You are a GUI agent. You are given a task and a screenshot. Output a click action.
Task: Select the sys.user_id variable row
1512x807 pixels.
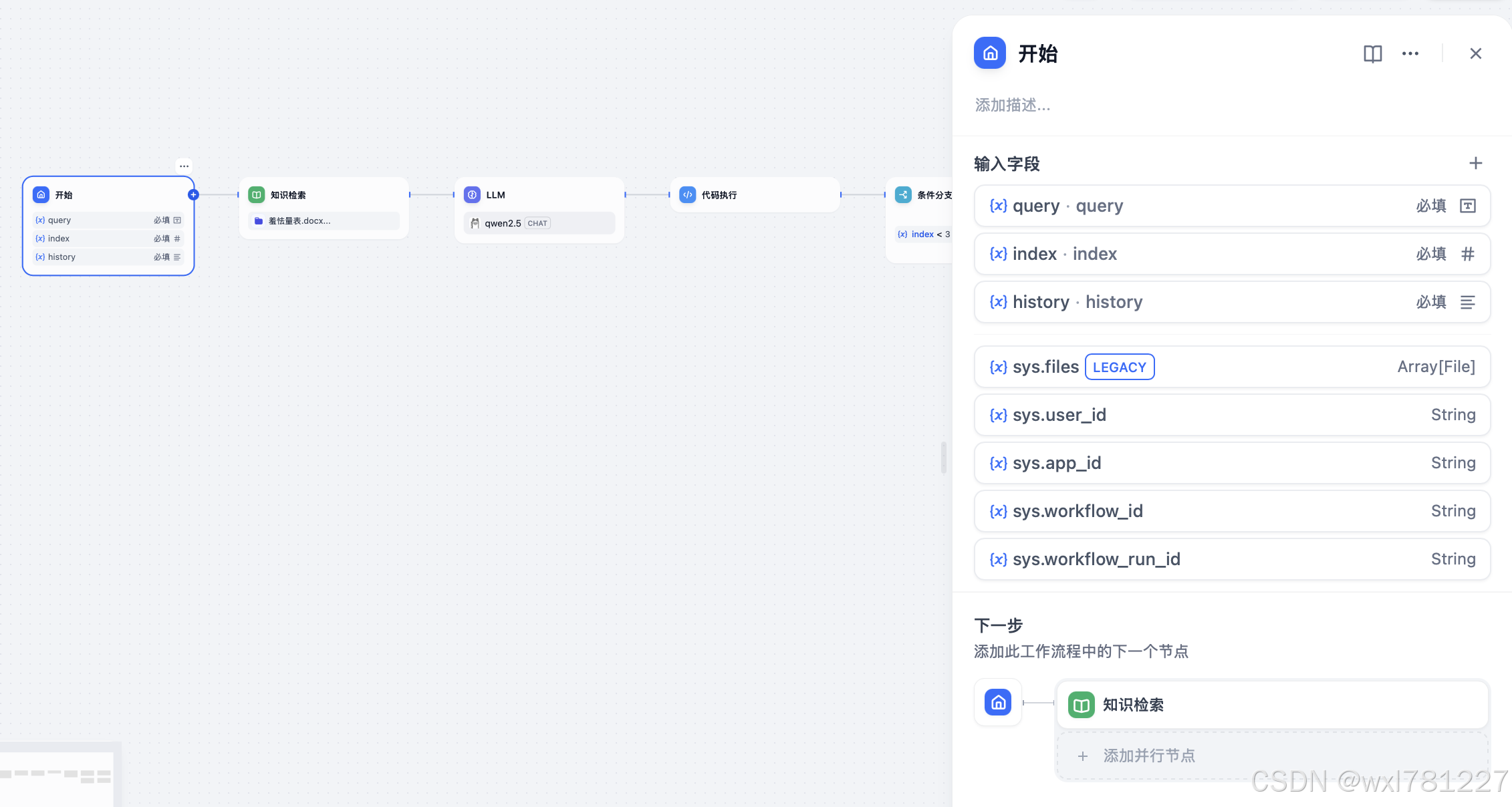[1232, 415]
